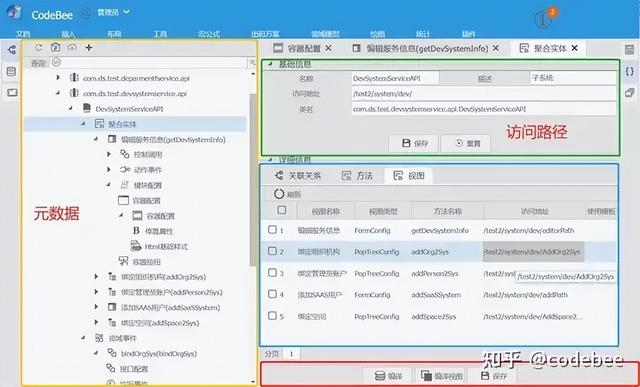Image resolution: width=640 pixels, height=387 pixels.
Task: Check row 4 checkbox for addSaaSSystem
Action: [272, 294]
